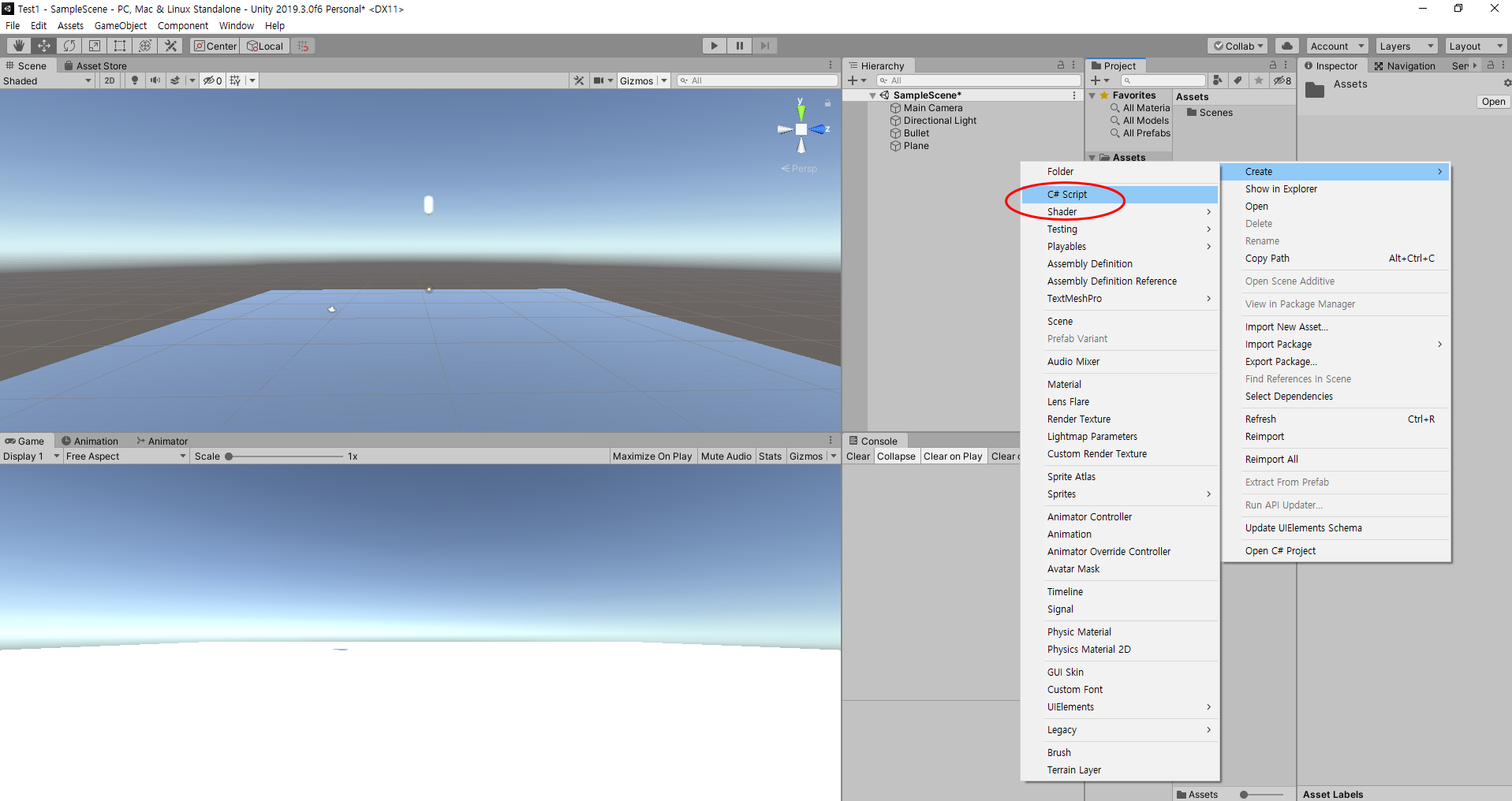Click Maximize On Play in Game view
The image size is (1512, 801).
click(x=652, y=456)
